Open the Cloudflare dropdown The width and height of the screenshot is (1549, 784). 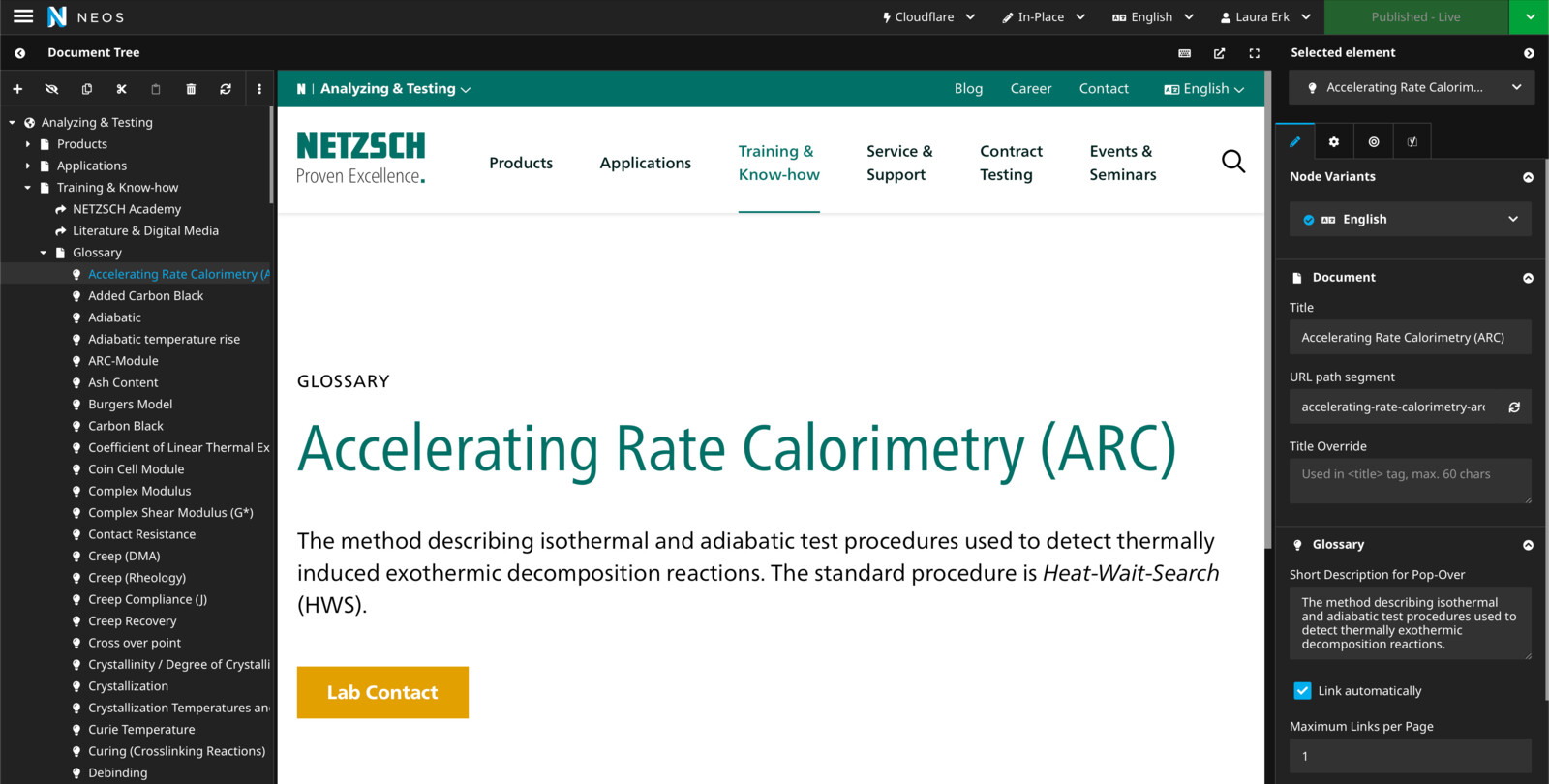(928, 17)
